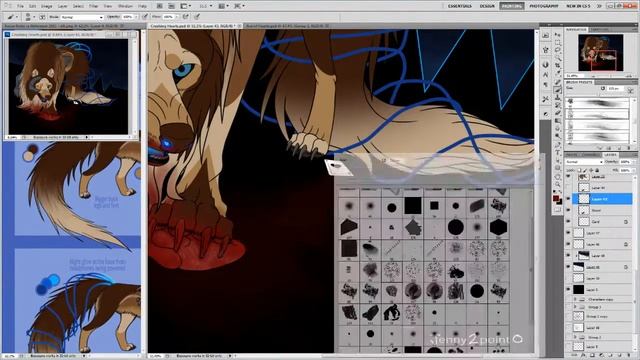640x360 pixels.
Task: Select the Pen tool
Action: (x=558, y=144)
